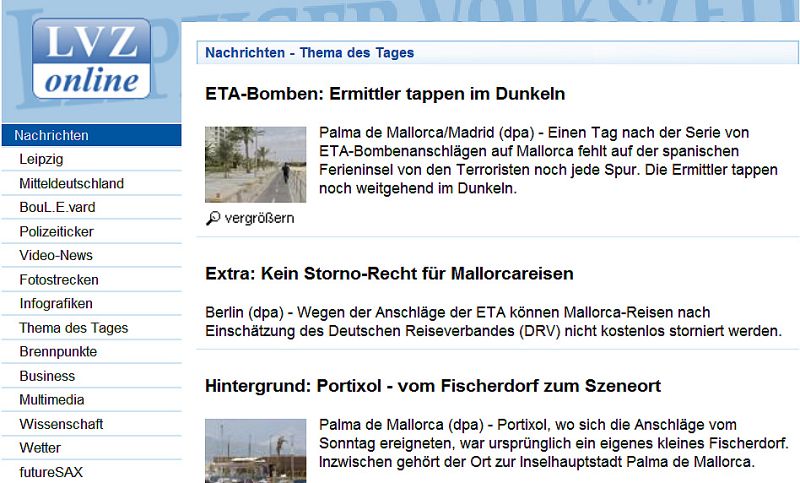Go to BouL.E.vard section
Screen dimensions: 800x483
coord(57,207)
